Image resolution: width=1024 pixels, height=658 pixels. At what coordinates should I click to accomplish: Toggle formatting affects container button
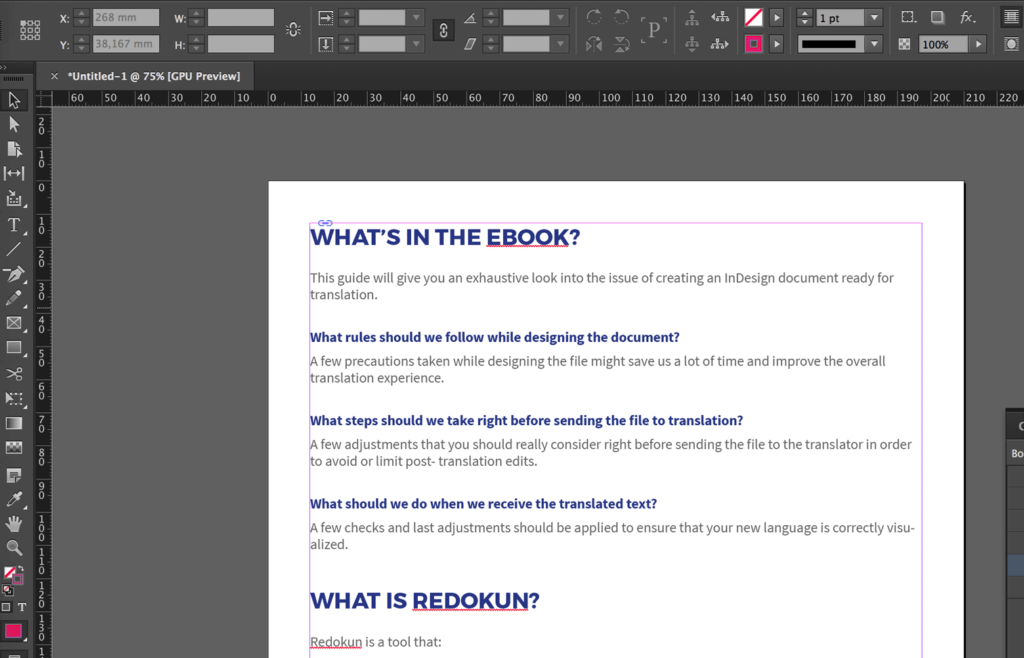click(6, 606)
